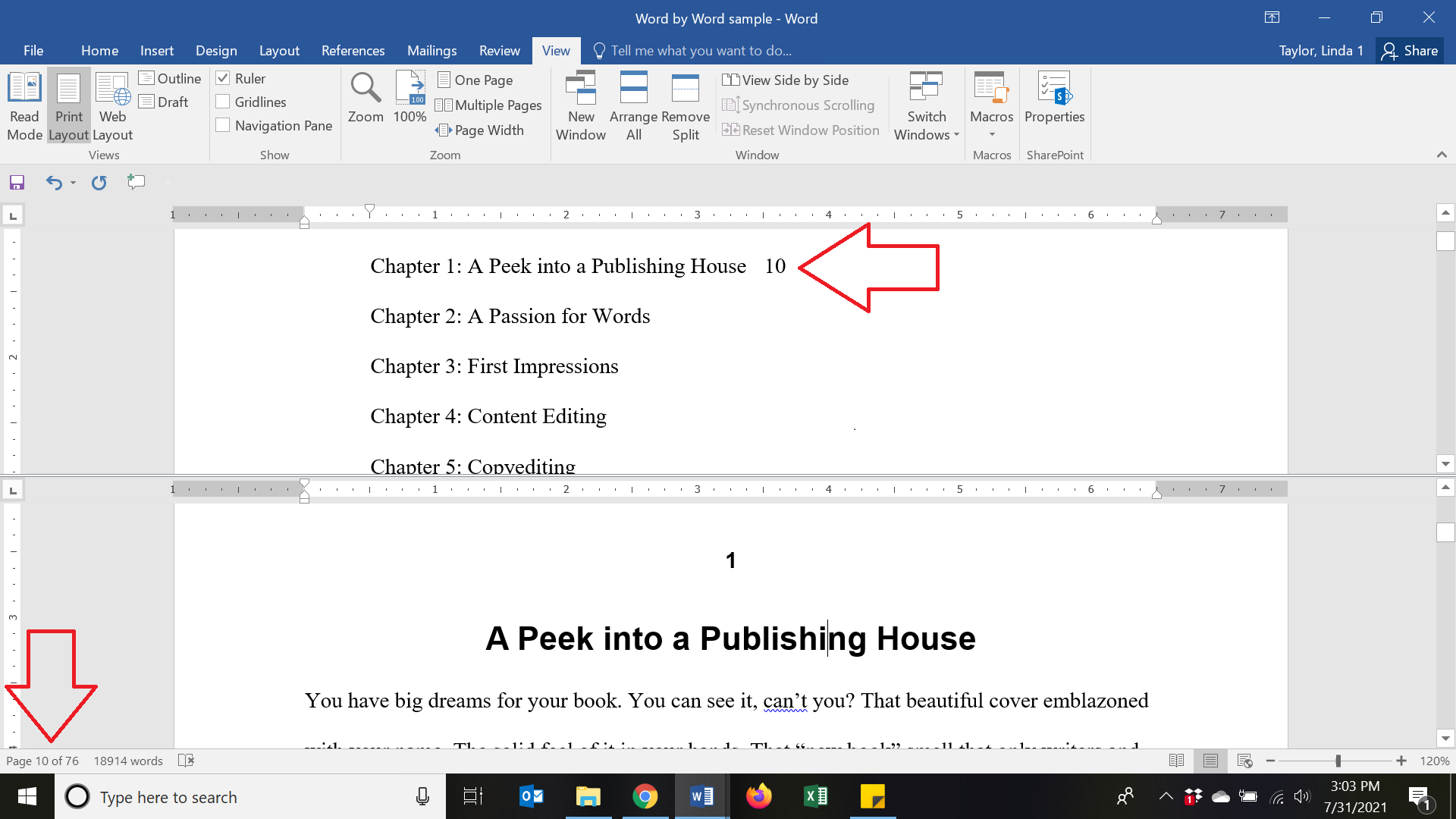Switch to Read Mode view
Image resolution: width=1456 pixels, height=819 pixels.
24,105
